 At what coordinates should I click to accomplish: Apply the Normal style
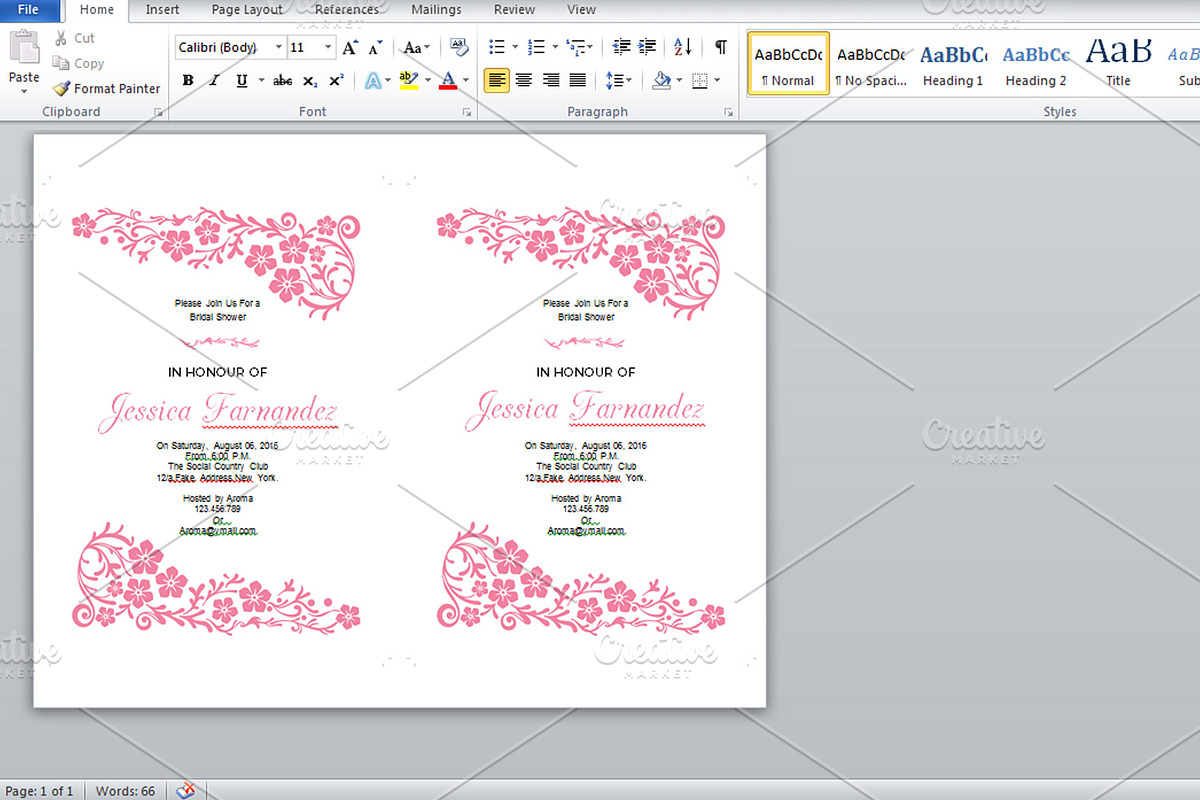pyautogui.click(x=788, y=63)
